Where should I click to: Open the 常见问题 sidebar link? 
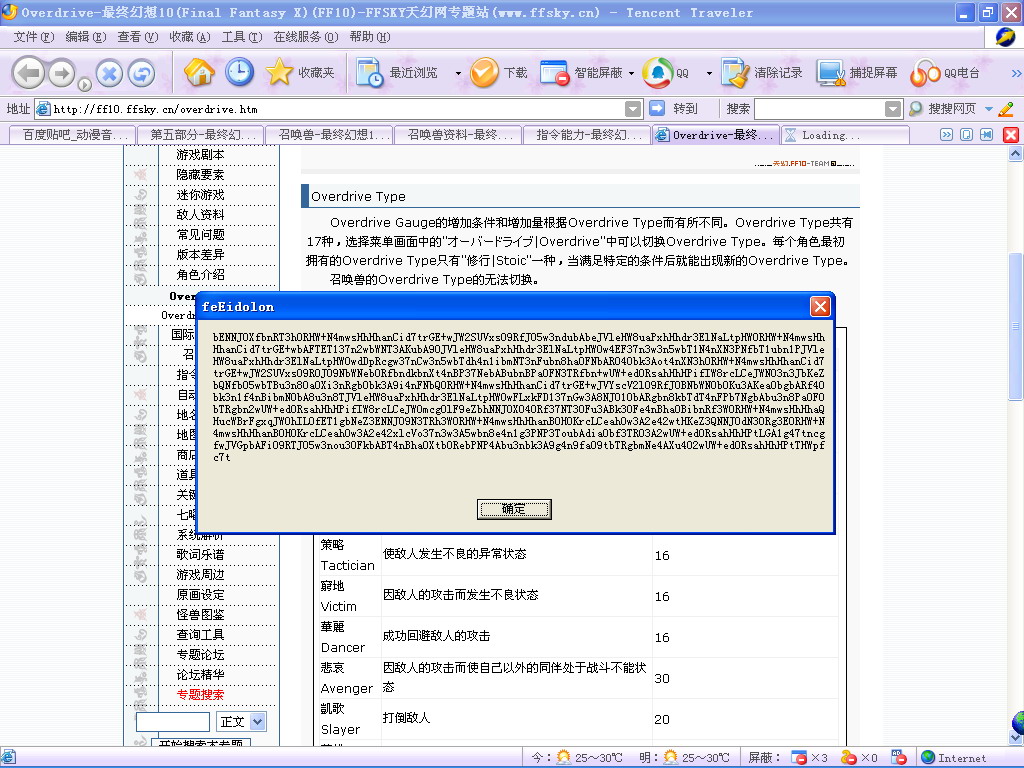pyautogui.click(x=200, y=234)
